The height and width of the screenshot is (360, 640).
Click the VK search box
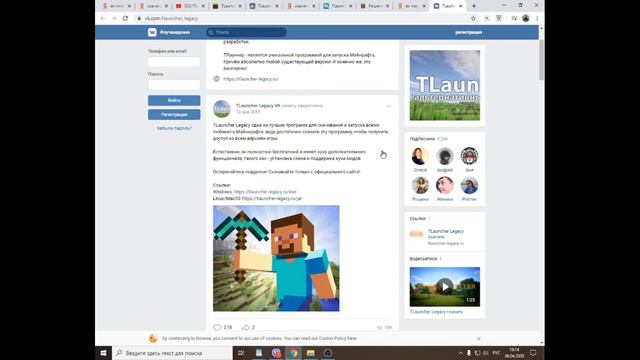(246, 32)
